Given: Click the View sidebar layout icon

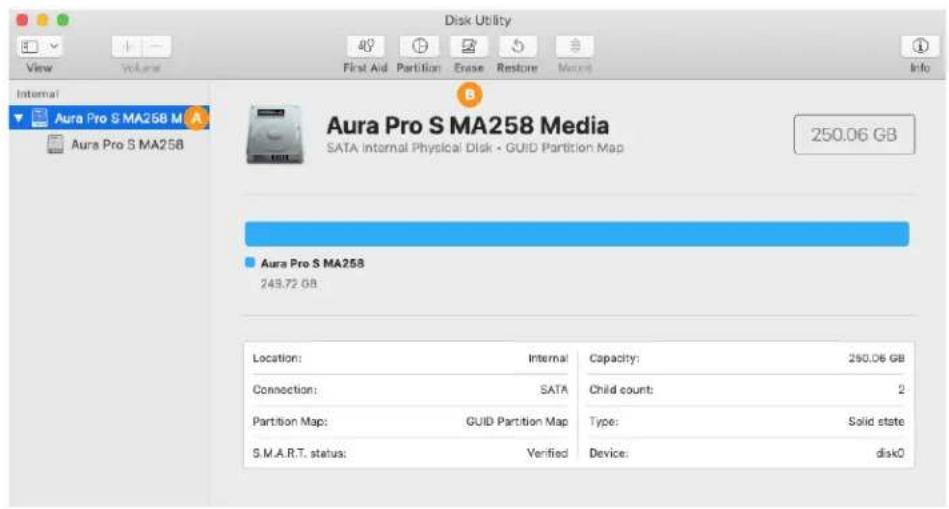Looking at the screenshot, I should tap(30, 47).
